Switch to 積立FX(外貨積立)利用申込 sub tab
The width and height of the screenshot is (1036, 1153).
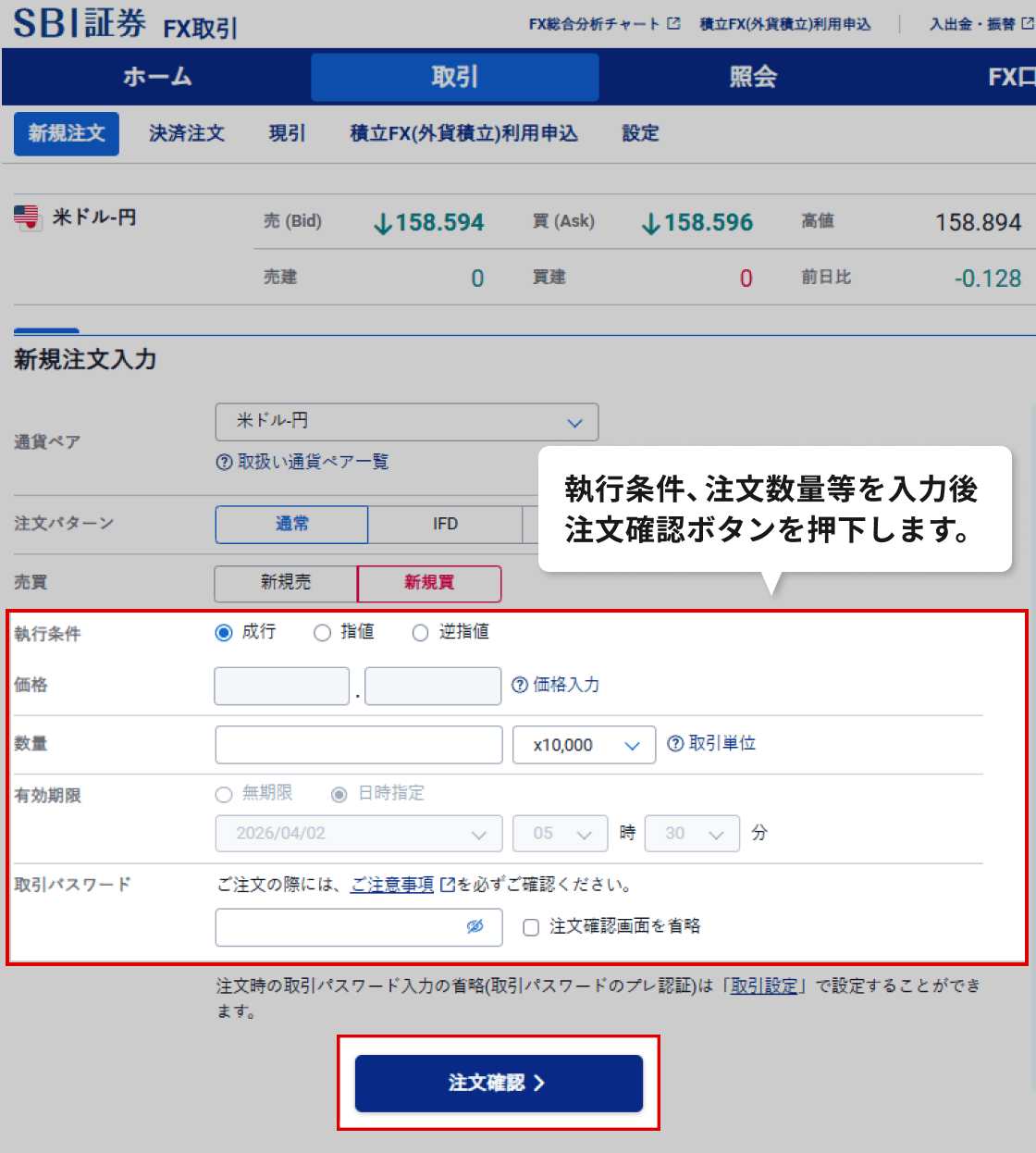(x=464, y=134)
